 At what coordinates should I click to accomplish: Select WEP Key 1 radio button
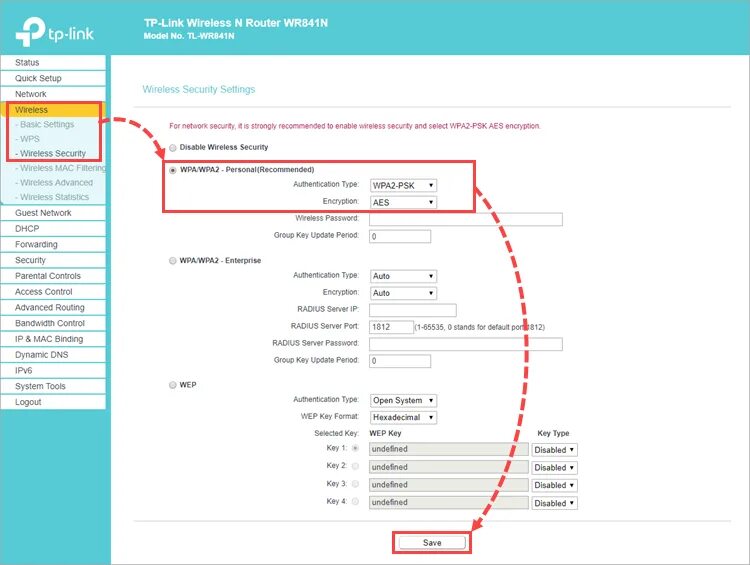[x=355, y=448]
